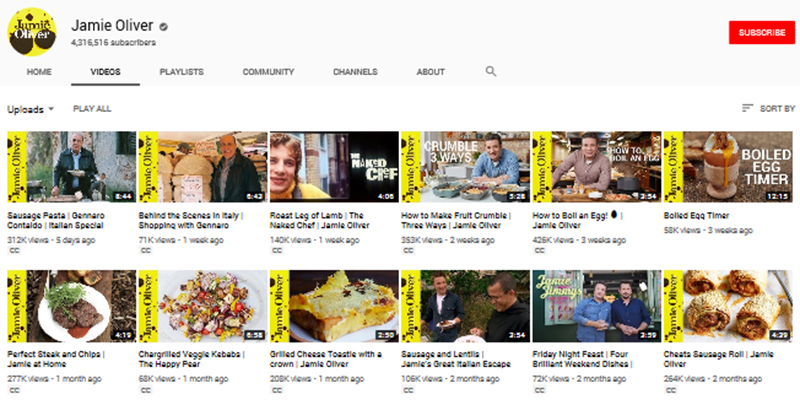The width and height of the screenshot is (800, 405).
Task: Click the 4,316,516 subscribers count
Action: [113, 42]
